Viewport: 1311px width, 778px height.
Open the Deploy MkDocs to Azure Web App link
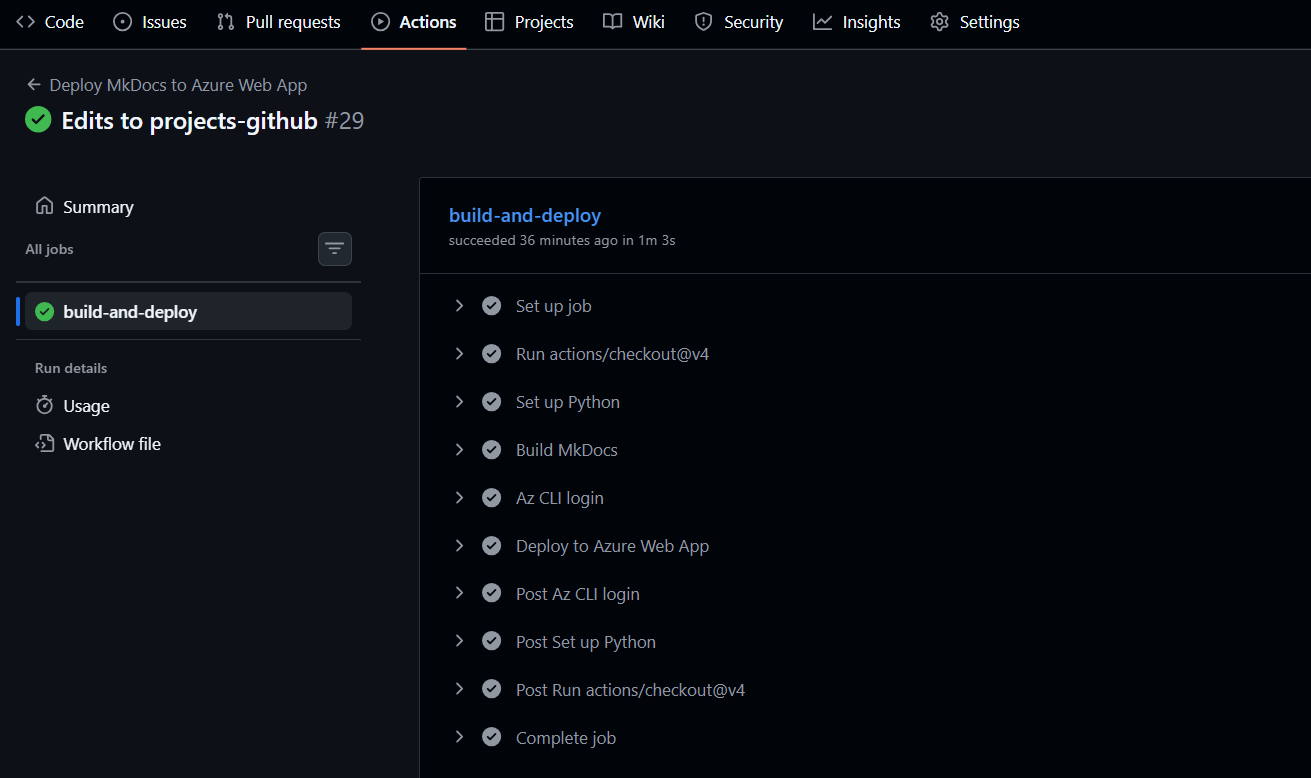tap(178, 85)
